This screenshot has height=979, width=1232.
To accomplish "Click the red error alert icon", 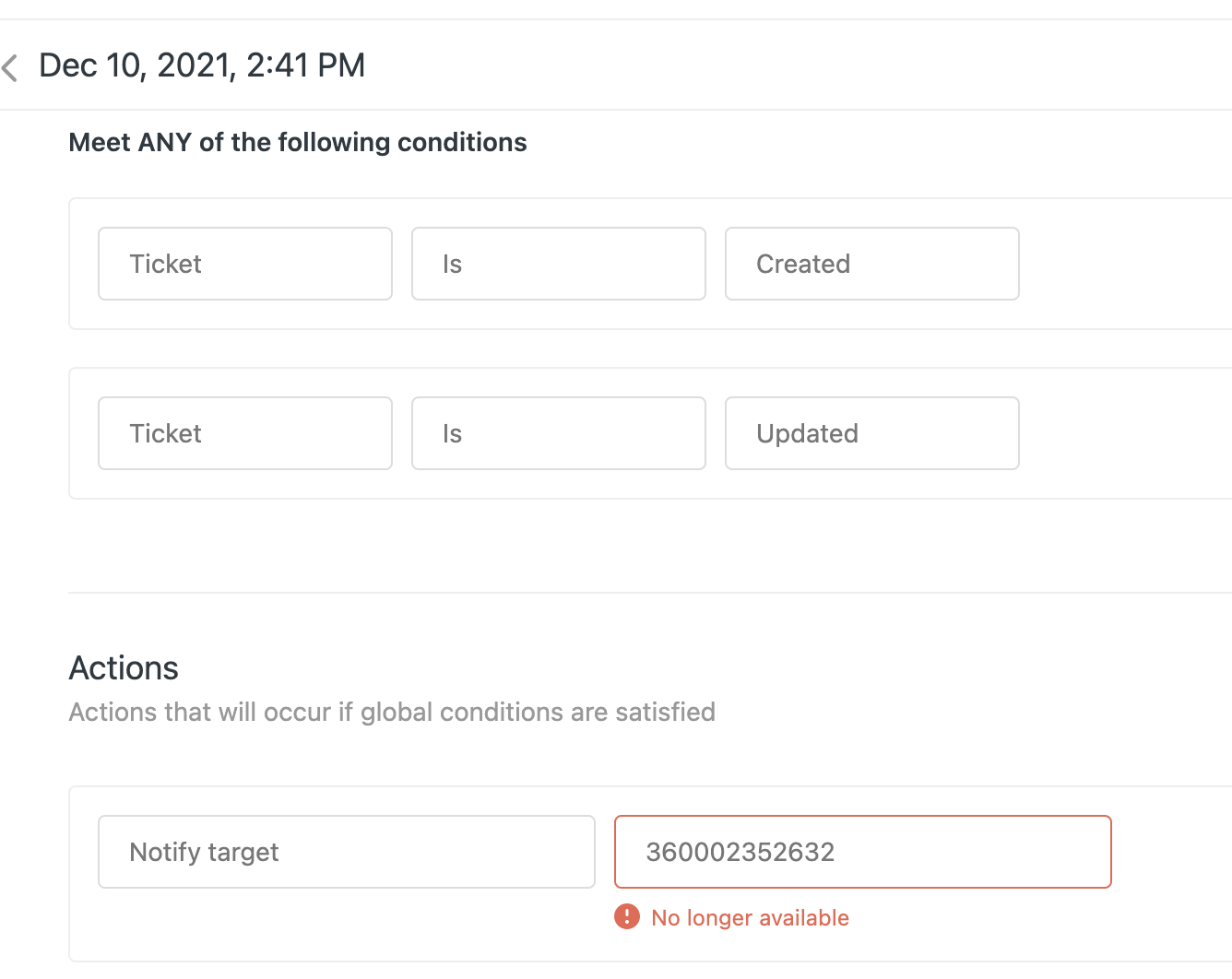I will [627, 916].
